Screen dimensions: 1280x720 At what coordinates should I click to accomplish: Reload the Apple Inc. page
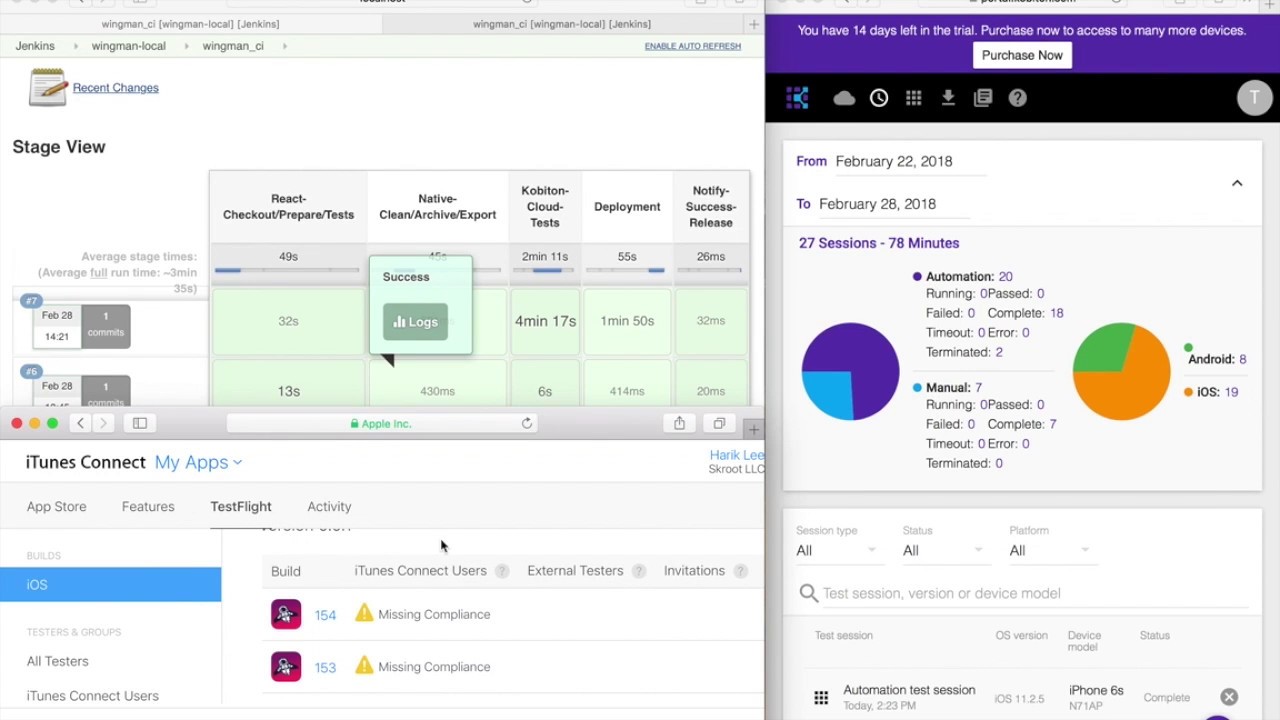pyautogui.click(x=527, y=424)
